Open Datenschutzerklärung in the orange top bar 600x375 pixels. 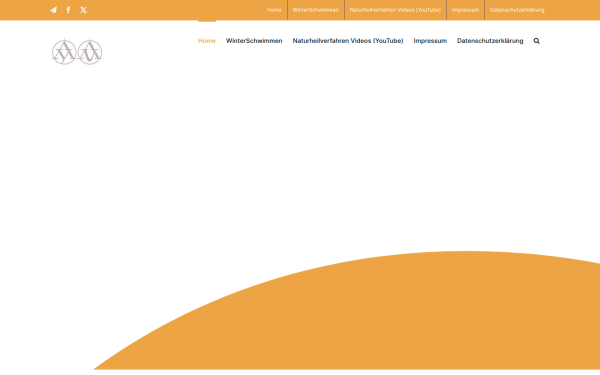pos(517,10)
